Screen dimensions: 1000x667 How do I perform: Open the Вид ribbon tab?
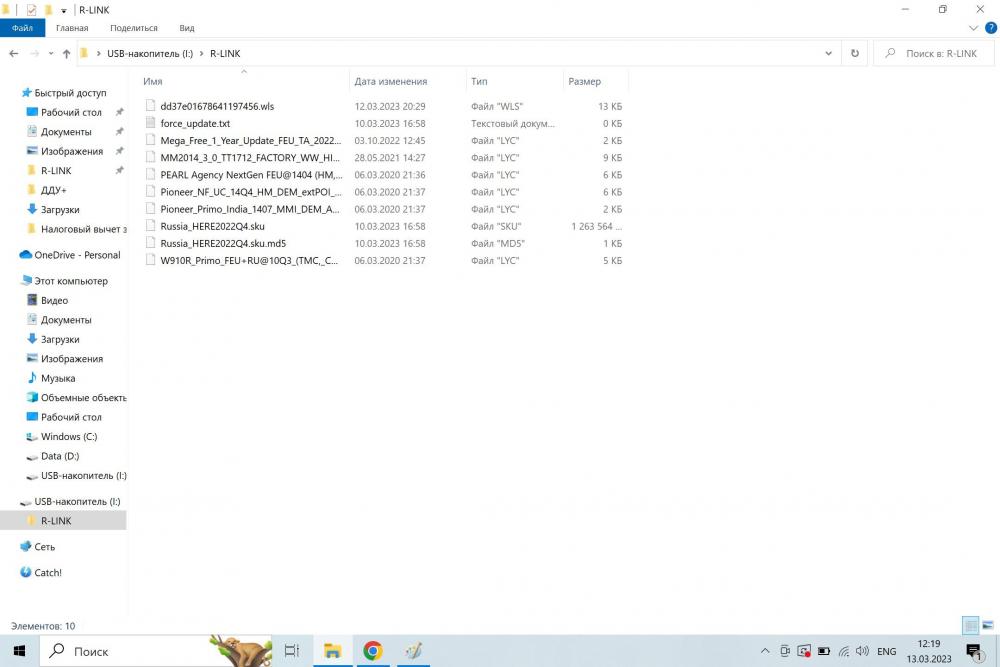point(187,28)
